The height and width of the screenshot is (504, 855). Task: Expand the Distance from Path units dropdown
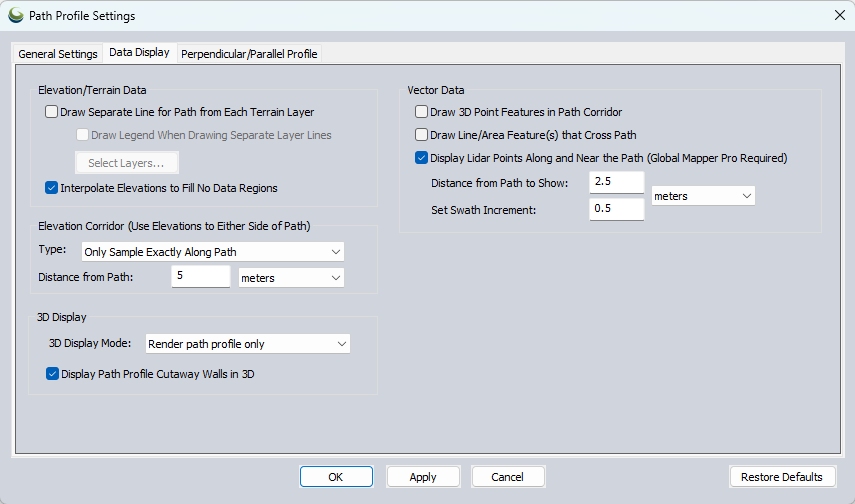tap(291, 278)
